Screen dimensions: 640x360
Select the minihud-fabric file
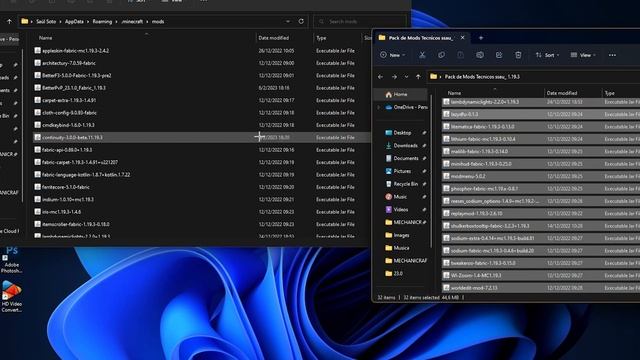click(540, 164)
